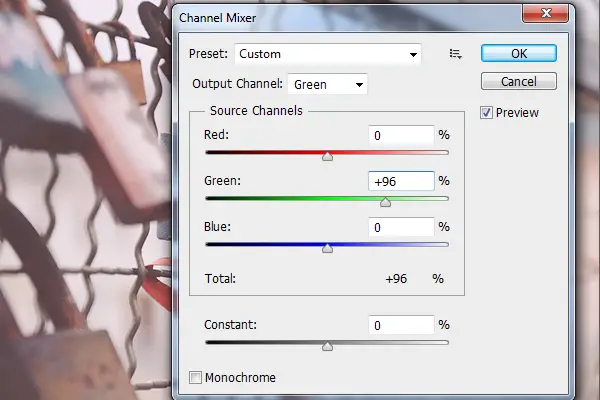This screenshot has width=600, height=400.
Task: Select the Blue percentage input field
Action: coord(401,227)
